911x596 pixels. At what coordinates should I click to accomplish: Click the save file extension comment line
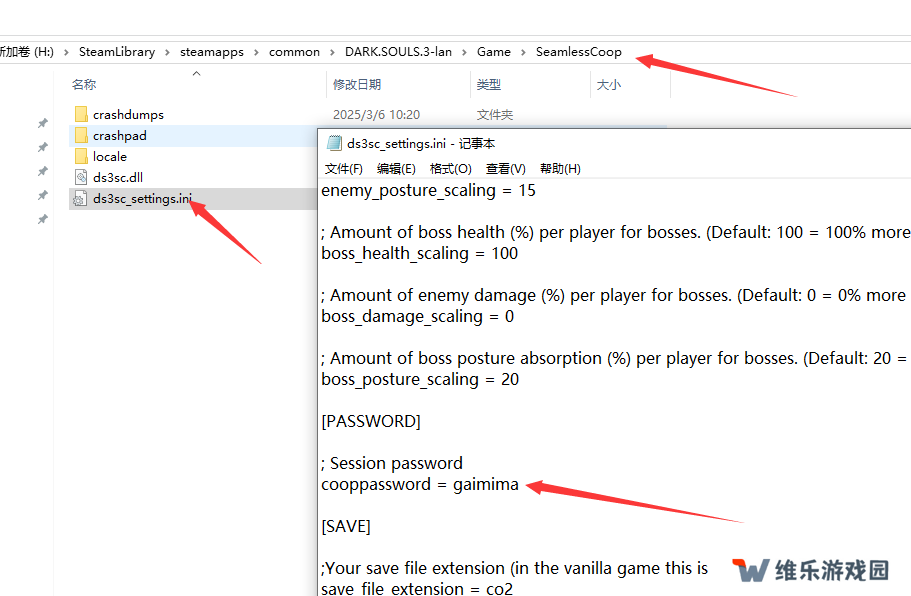tap(514, 568)
